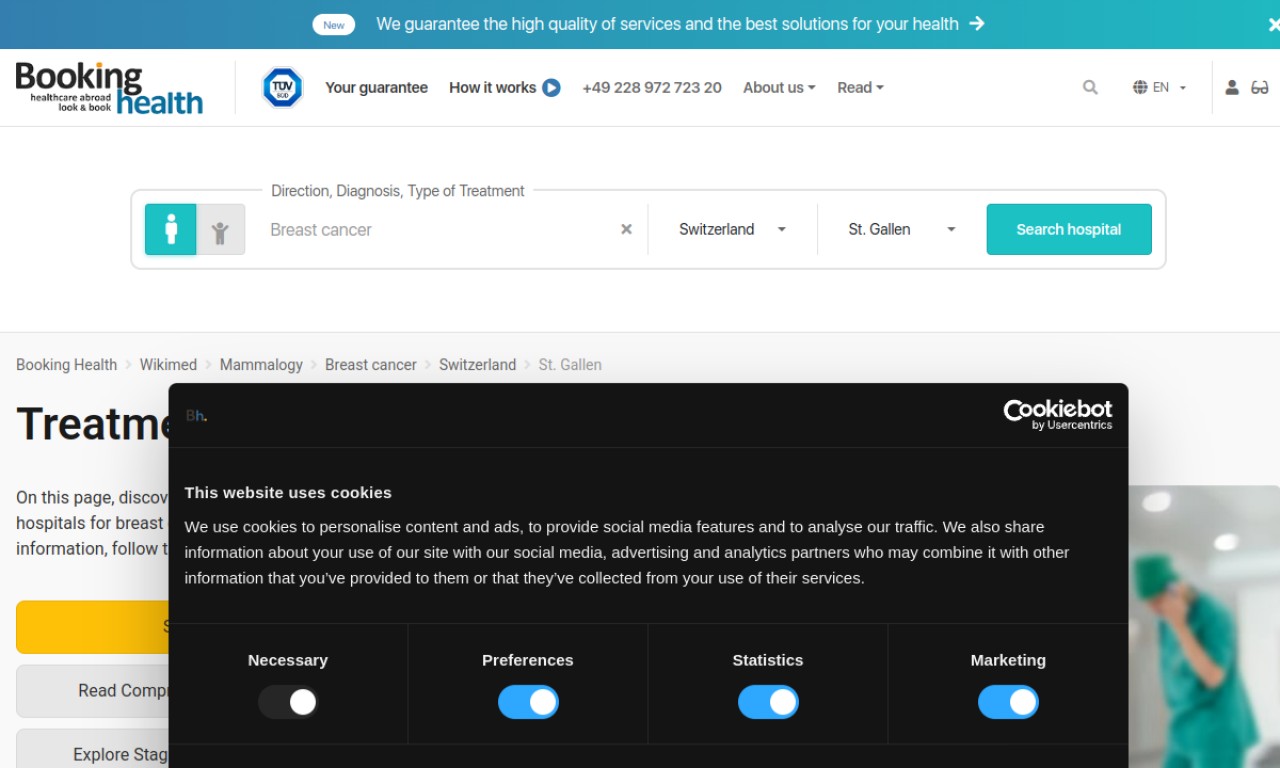Open the Switzerland country dropdown

[x=733, y=229]
